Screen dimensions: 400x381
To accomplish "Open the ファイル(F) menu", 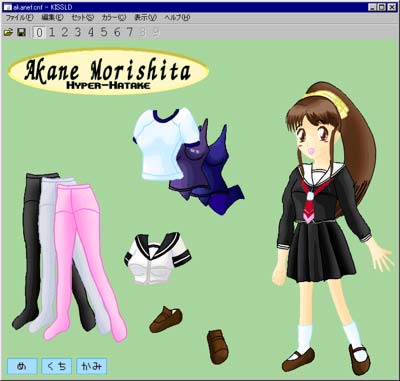I will point(19,18).
